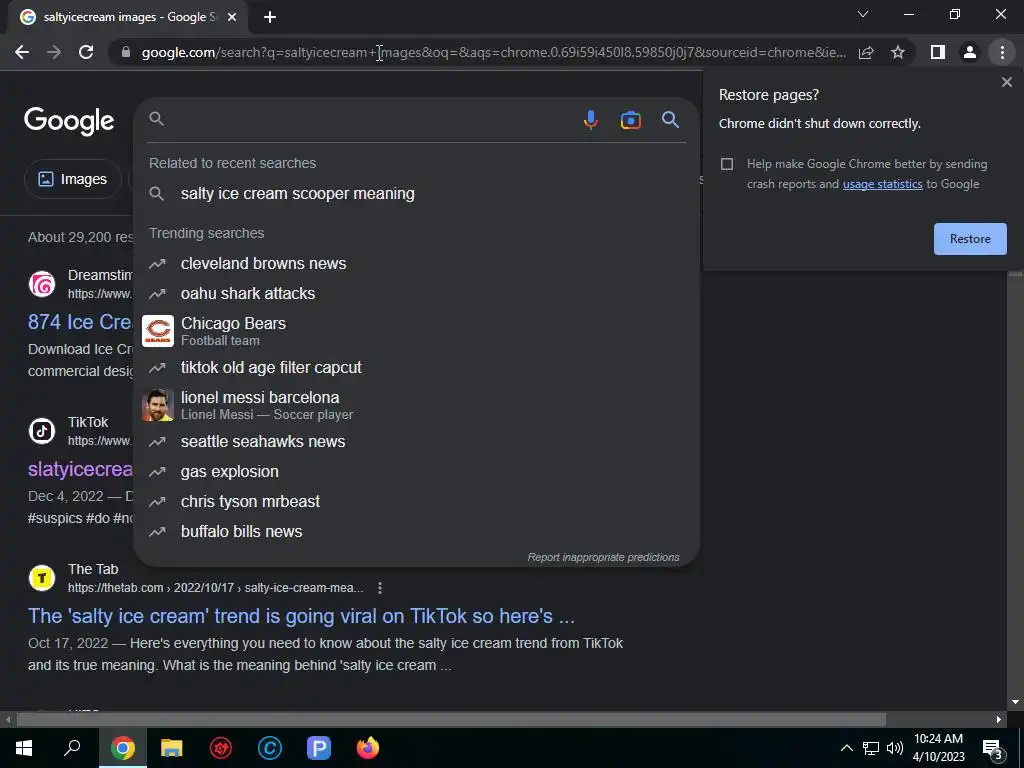This screenshot has height=768, width=1024.
Task: Open the network status tray icon
Action: [871, 748]
